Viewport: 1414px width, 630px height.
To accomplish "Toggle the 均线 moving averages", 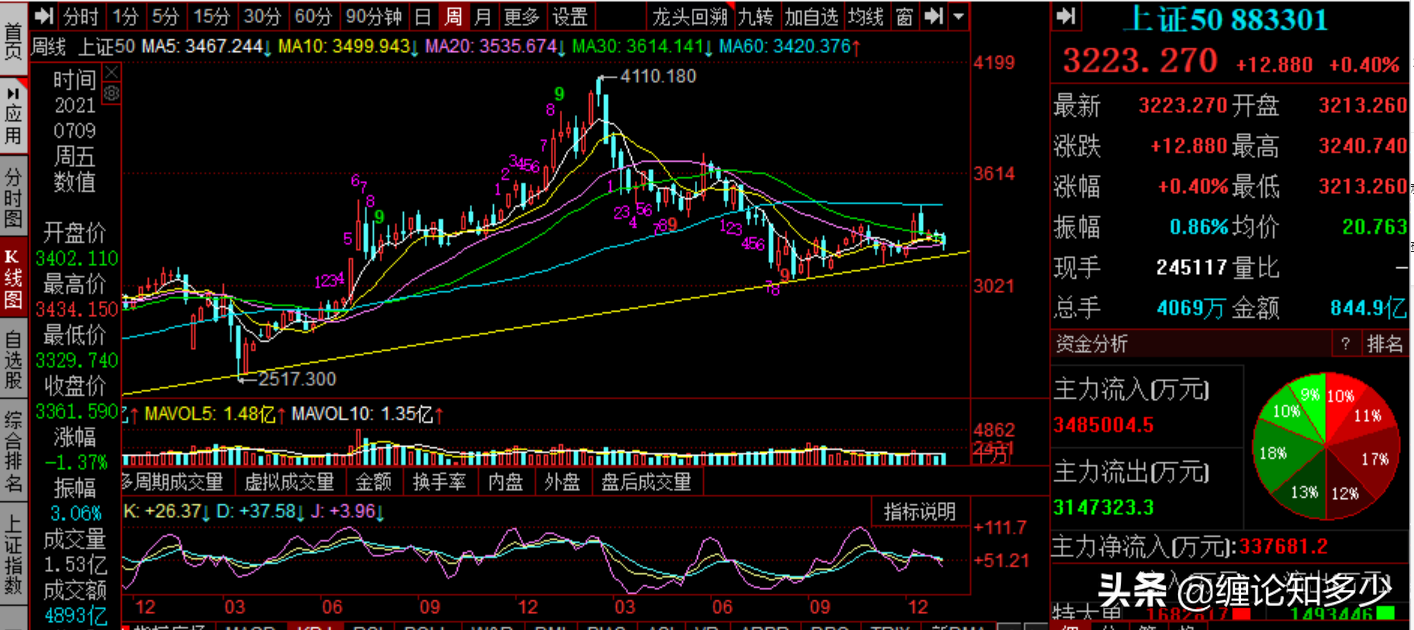I will [x=866, y=16].
